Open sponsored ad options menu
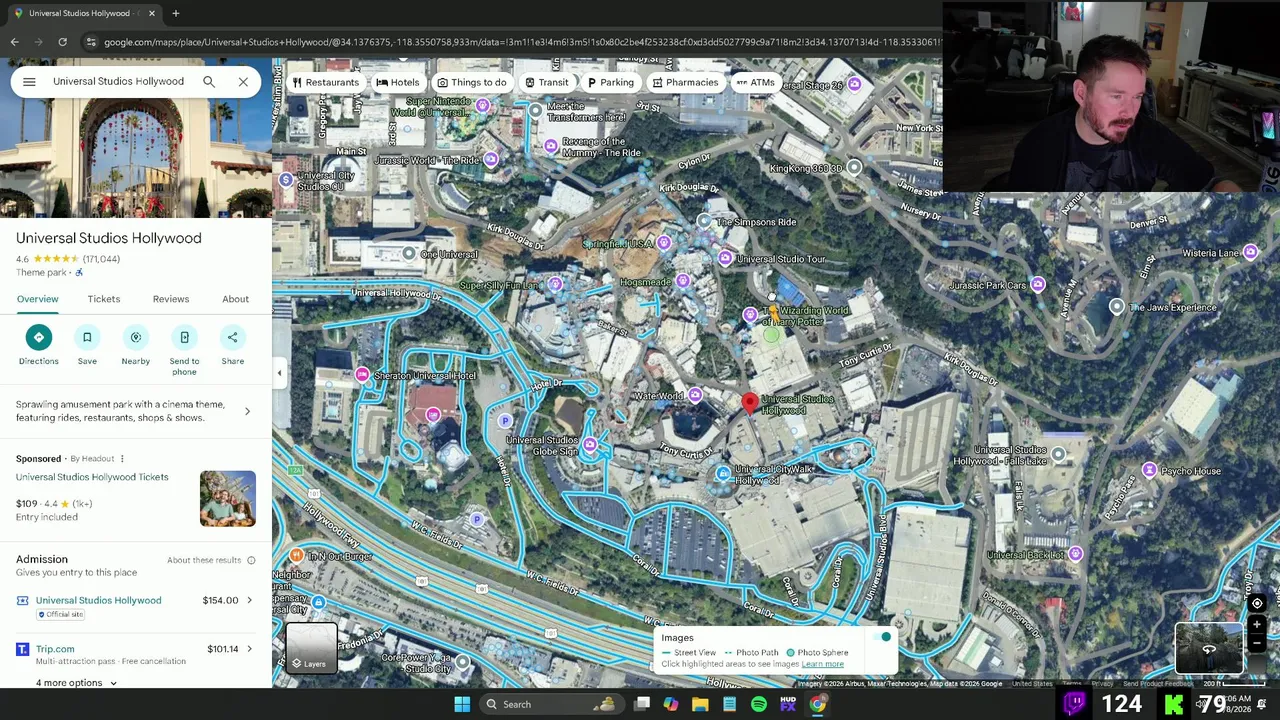This screenshot has height=720, width=1280. [122, 459]
